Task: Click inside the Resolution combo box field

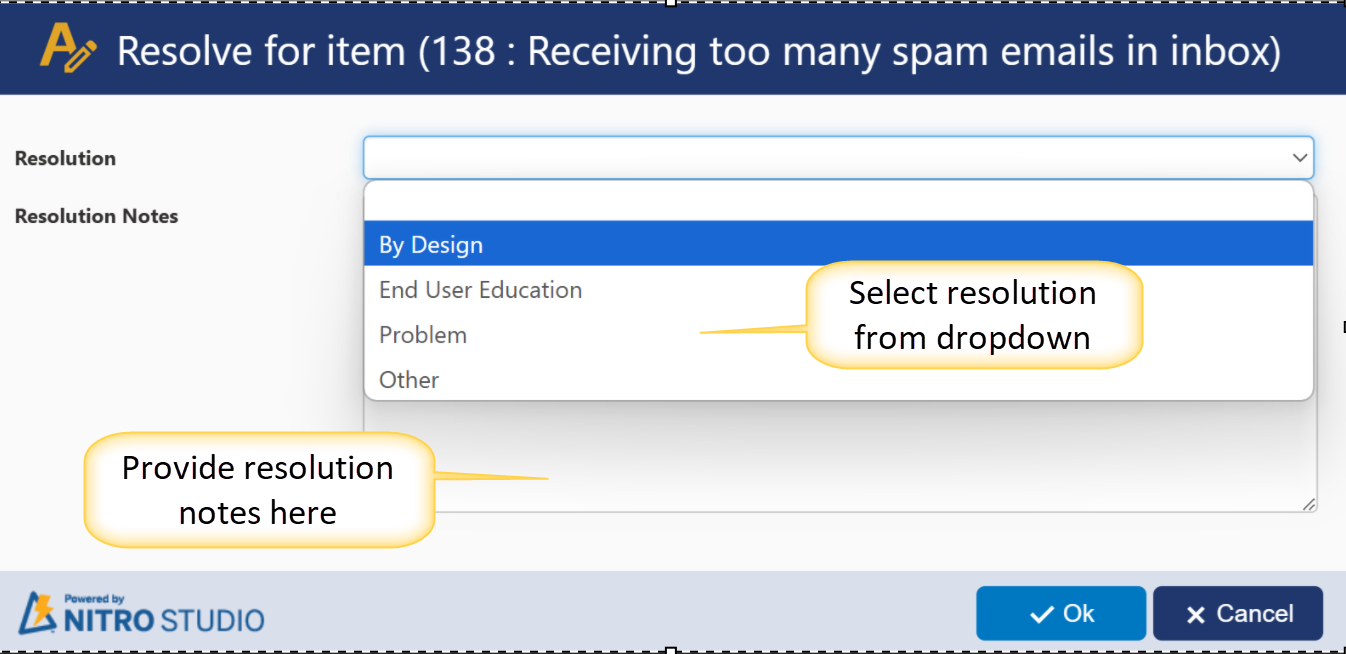Action: tap(820, 158)
